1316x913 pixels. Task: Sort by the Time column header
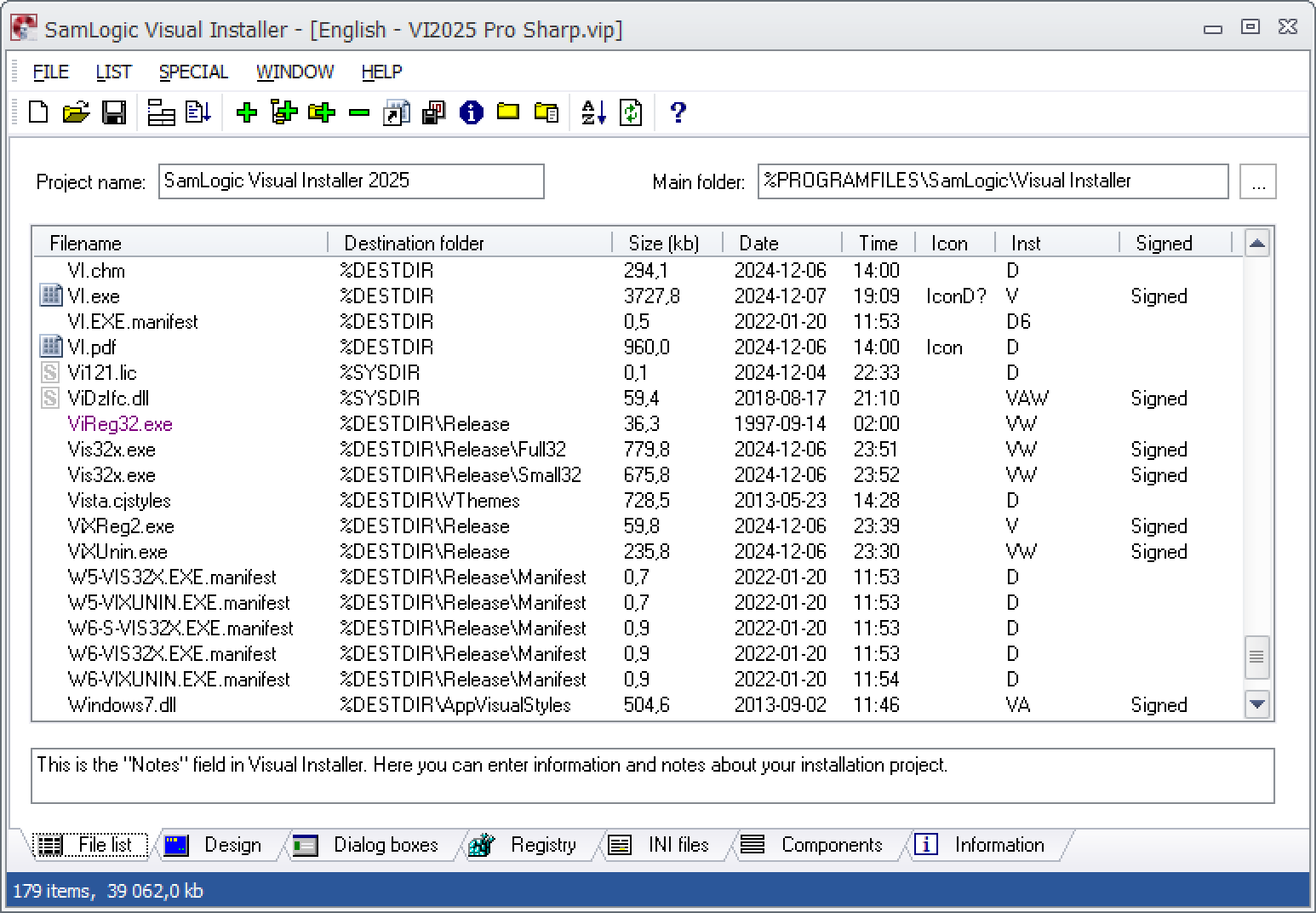[x=878, y=243]
